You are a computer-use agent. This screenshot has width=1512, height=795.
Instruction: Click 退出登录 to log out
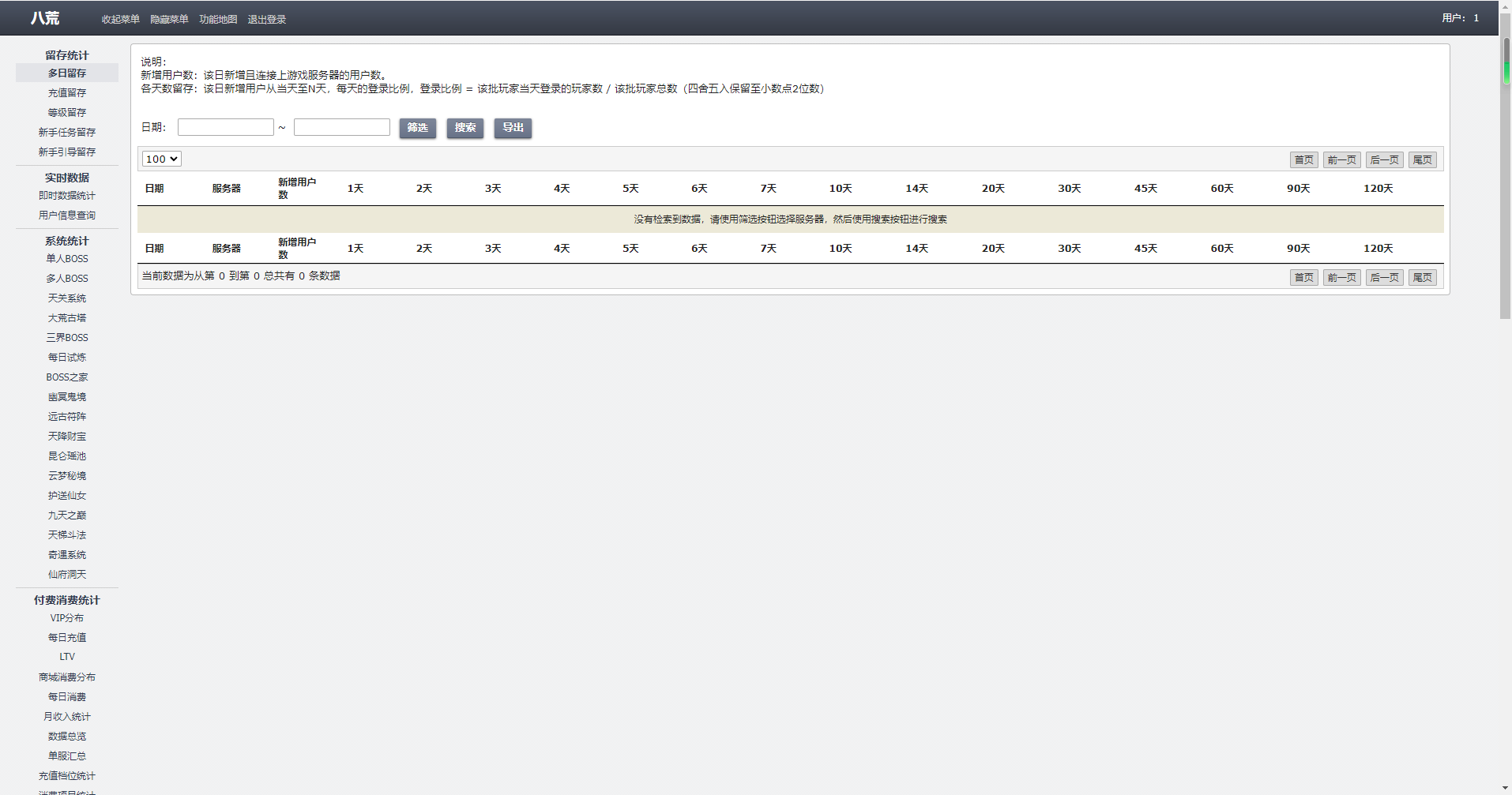(x=267, y=19)
